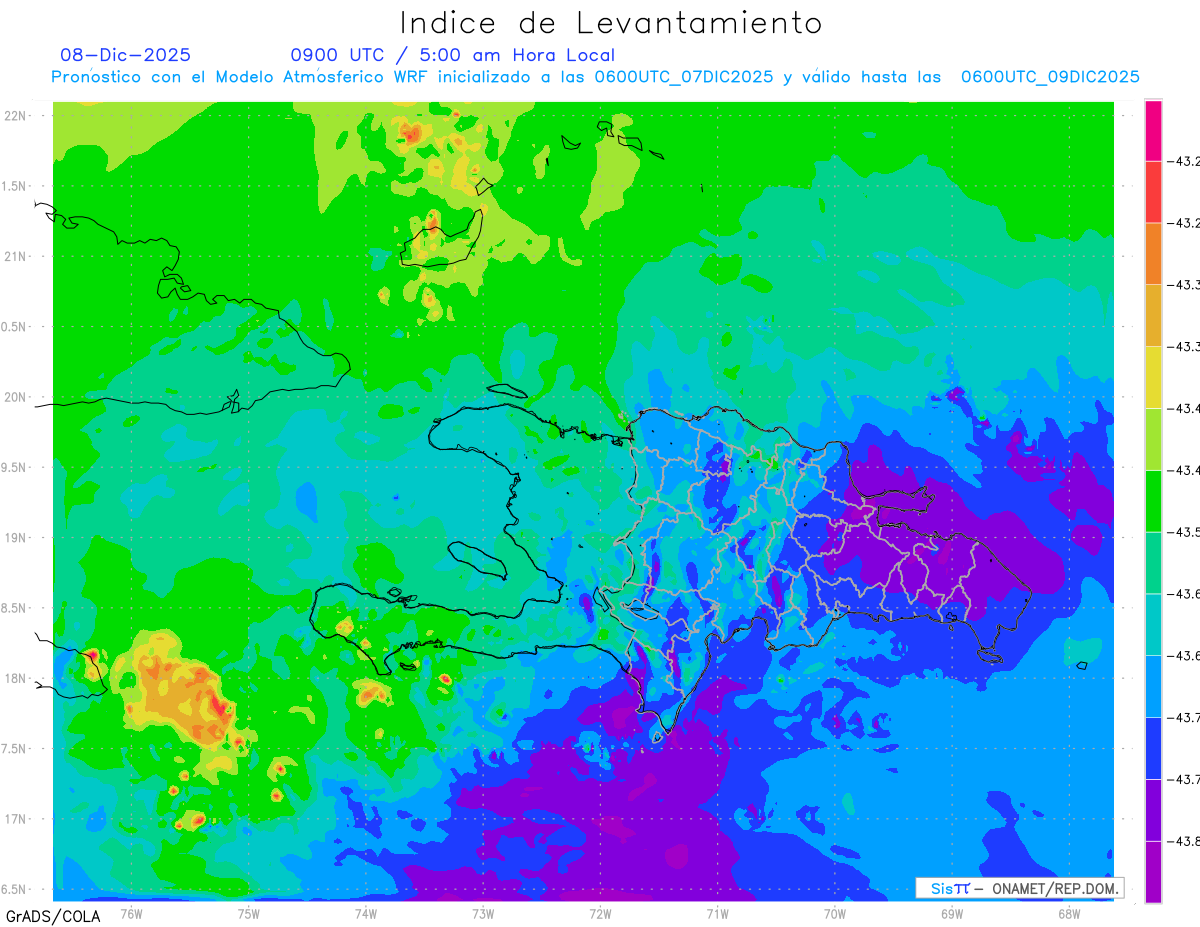Choose the royal blue legend swatch

pos(1153,748)
